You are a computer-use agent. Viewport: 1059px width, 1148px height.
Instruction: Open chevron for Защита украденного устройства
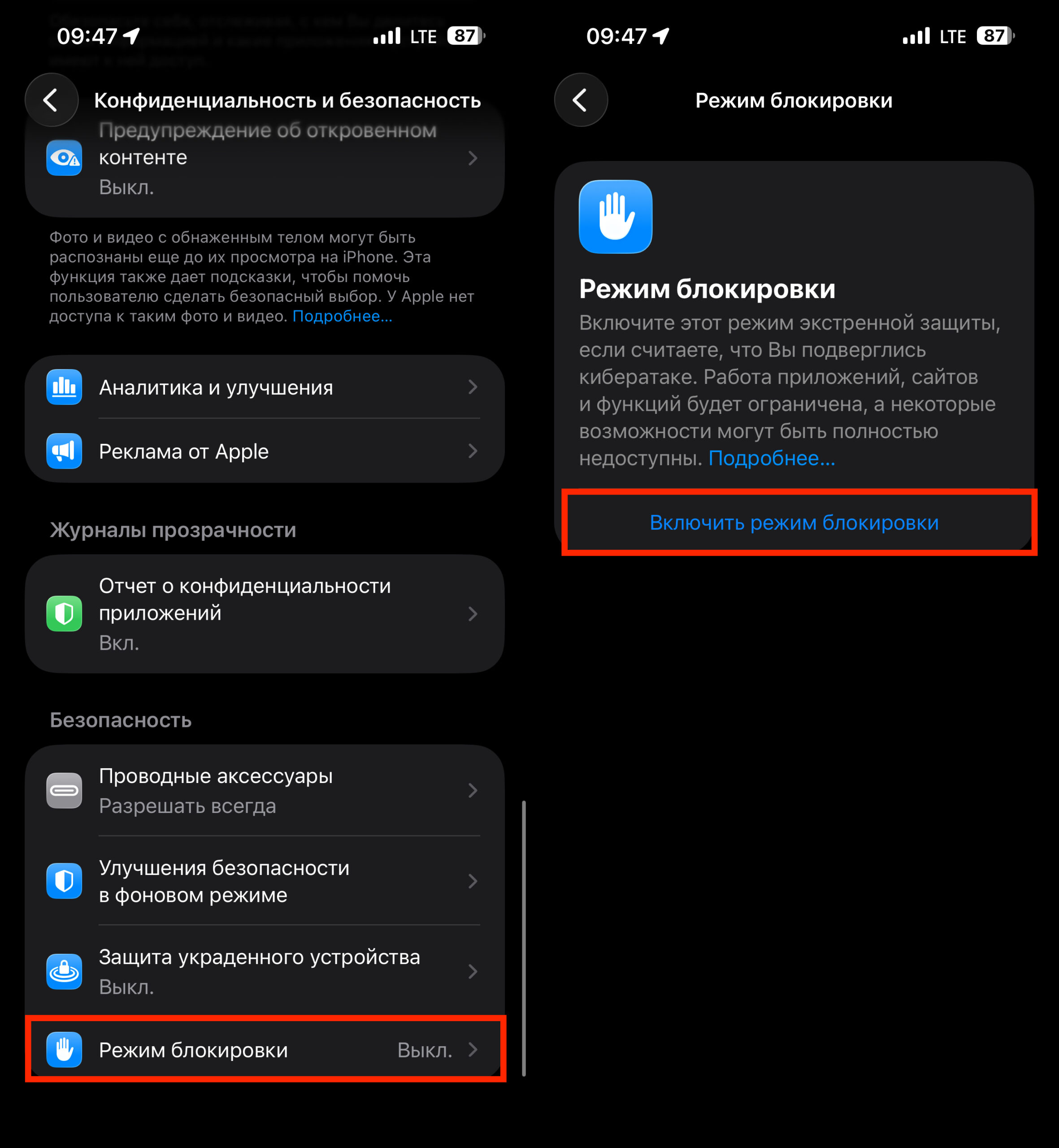(x=473, y=971)
